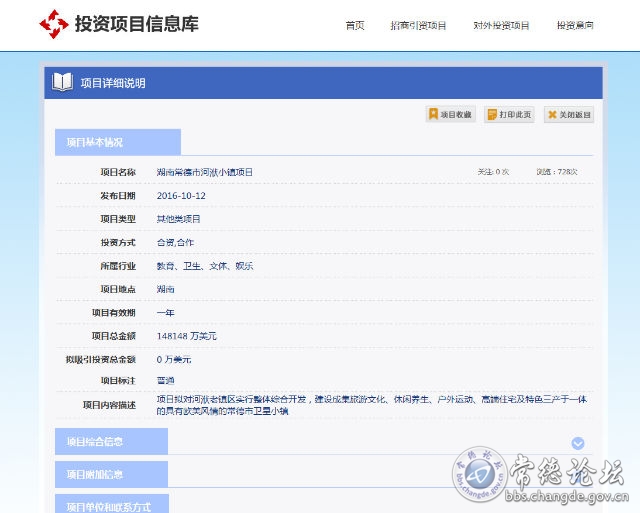Open 投资意向 in top navigation
Viewport: 640px width, 513px height.
(575, 25)
